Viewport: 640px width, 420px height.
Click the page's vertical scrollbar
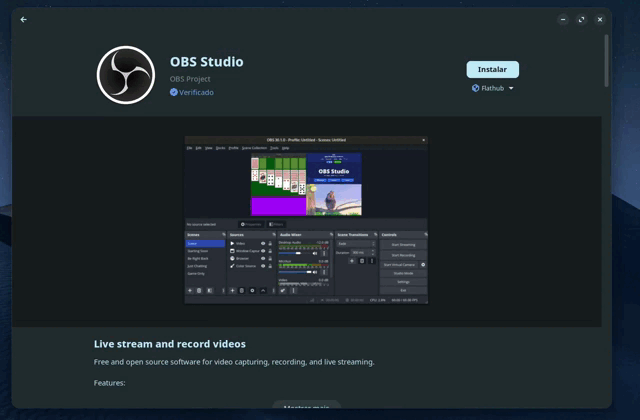pos(606,60)
